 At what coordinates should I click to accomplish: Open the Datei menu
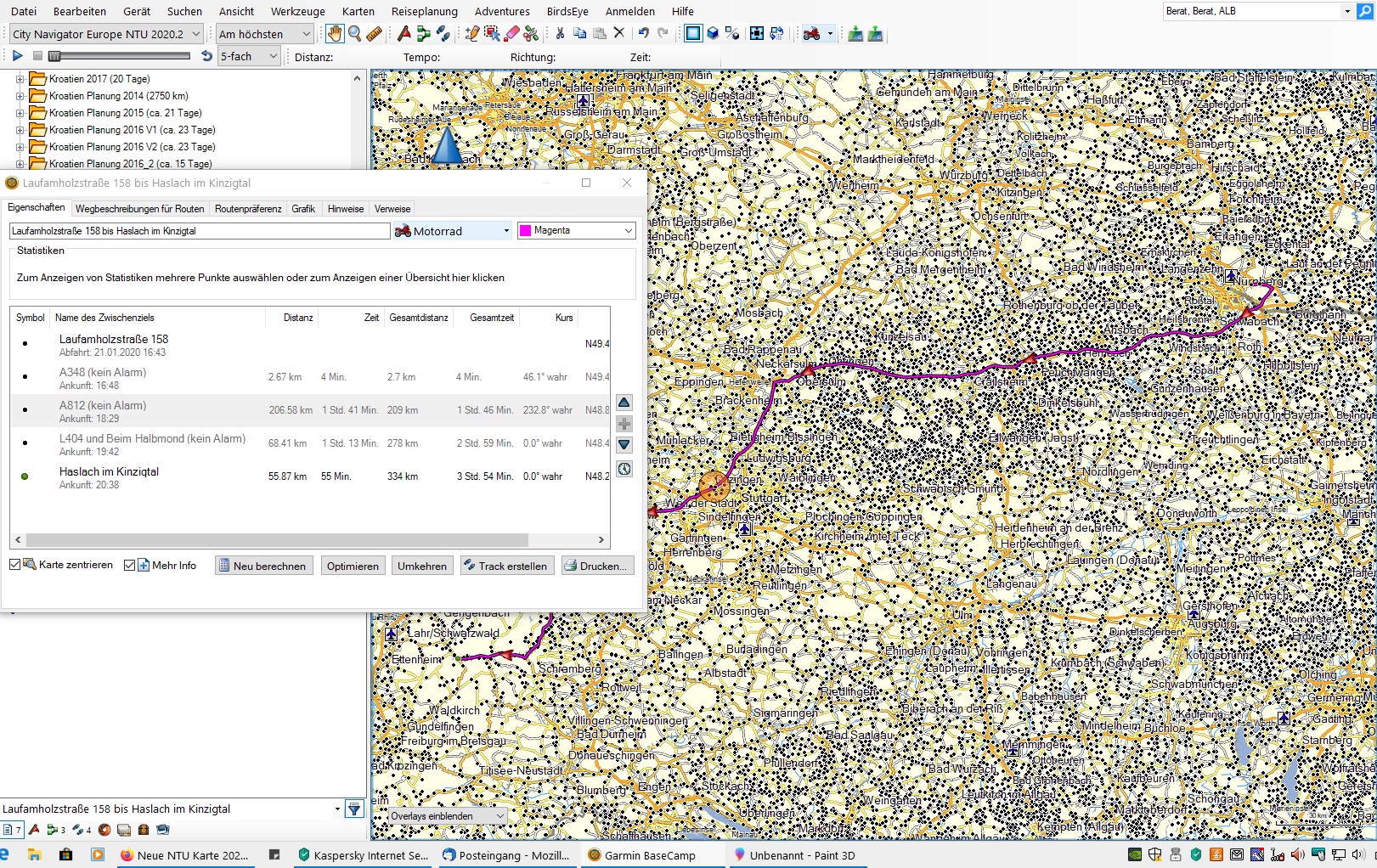(x=24, y=11)
